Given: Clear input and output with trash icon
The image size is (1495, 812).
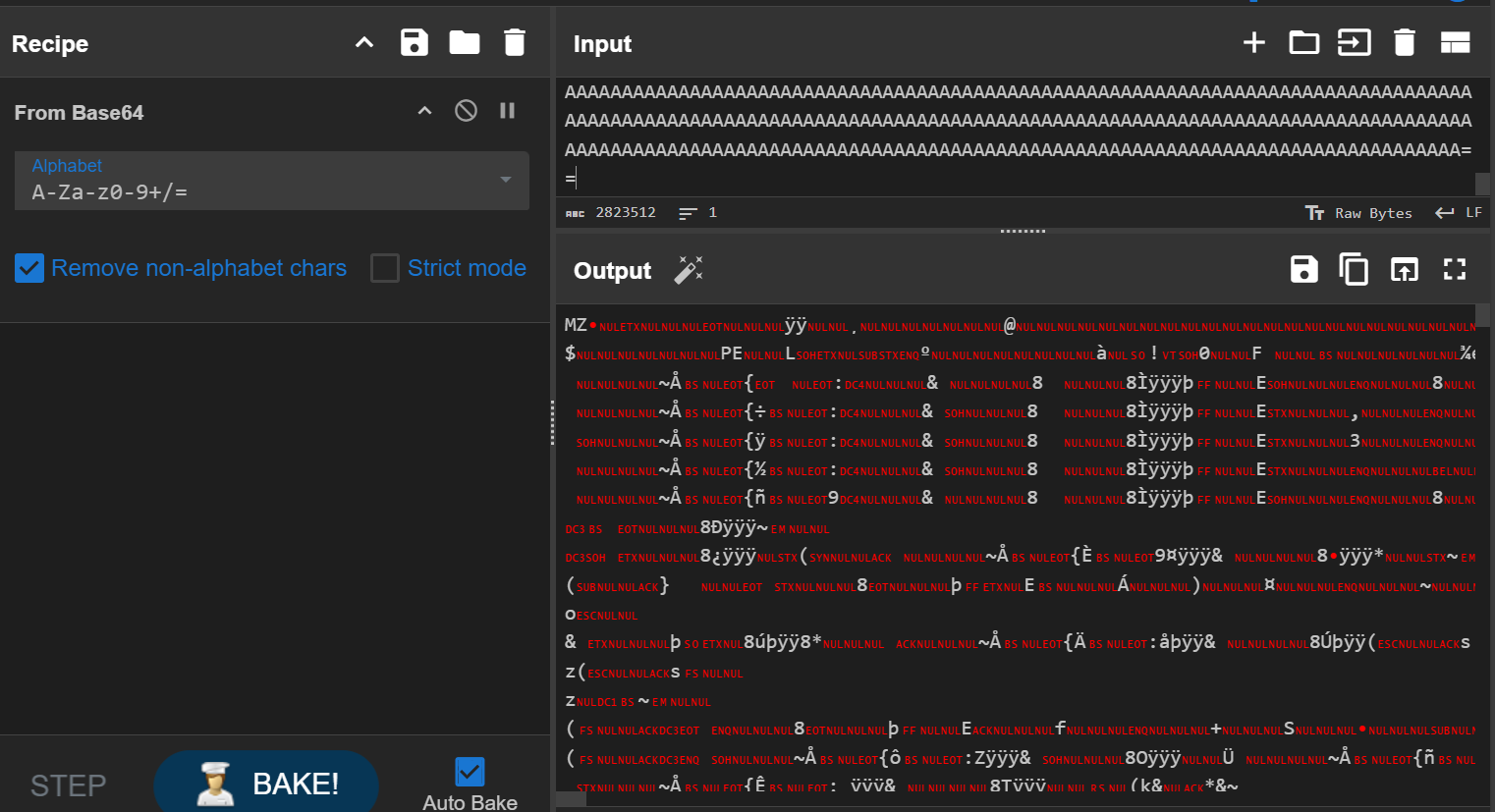Looking at the screenshot, I should pyautogui.click(x=1405, y=43).
